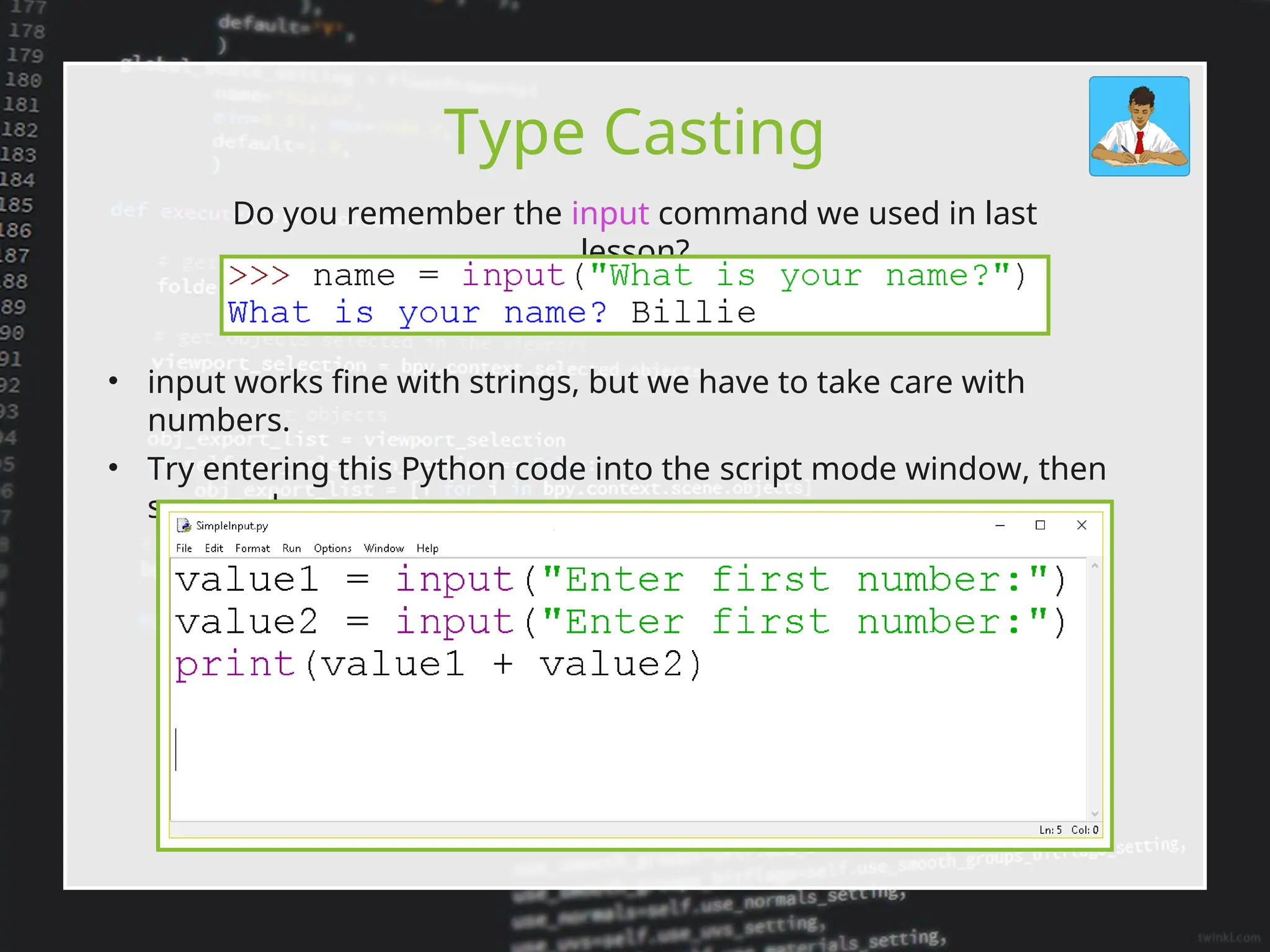Close the SimpleInput.py window
This screenshot has height=952, width=1270.
tap(1081, 525)
